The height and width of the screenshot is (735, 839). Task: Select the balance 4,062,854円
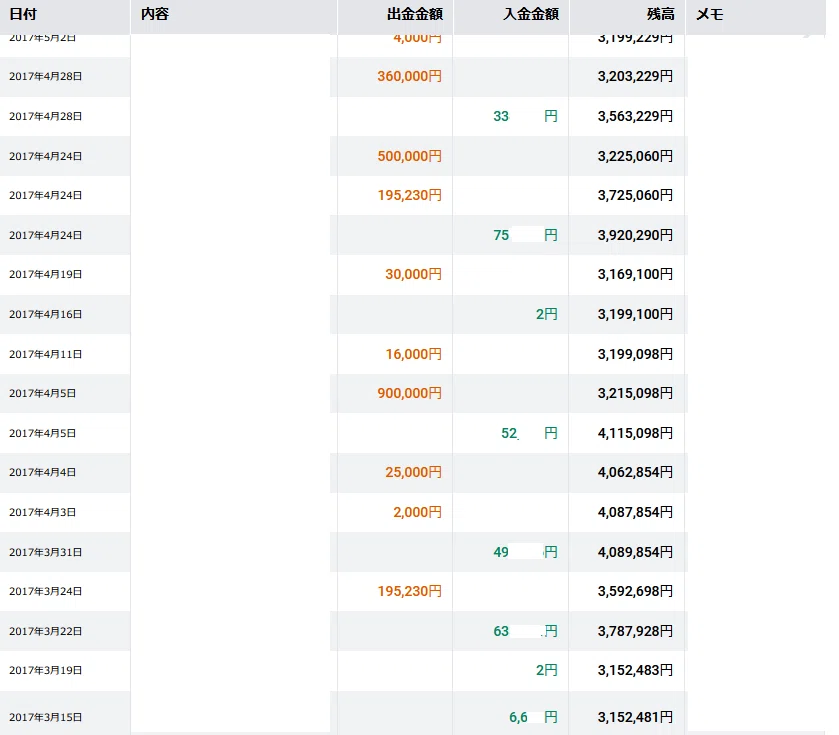click(635, 472)
